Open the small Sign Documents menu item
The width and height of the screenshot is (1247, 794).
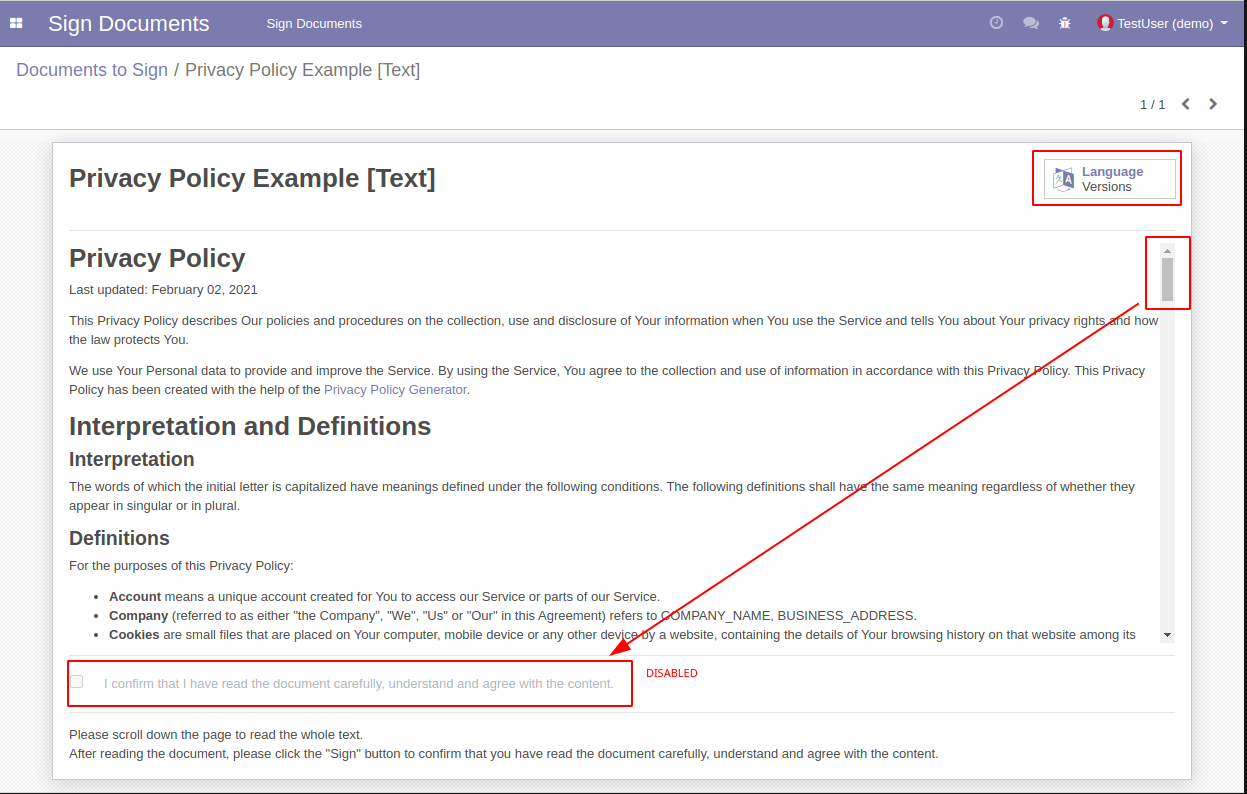tap(314, 23)
